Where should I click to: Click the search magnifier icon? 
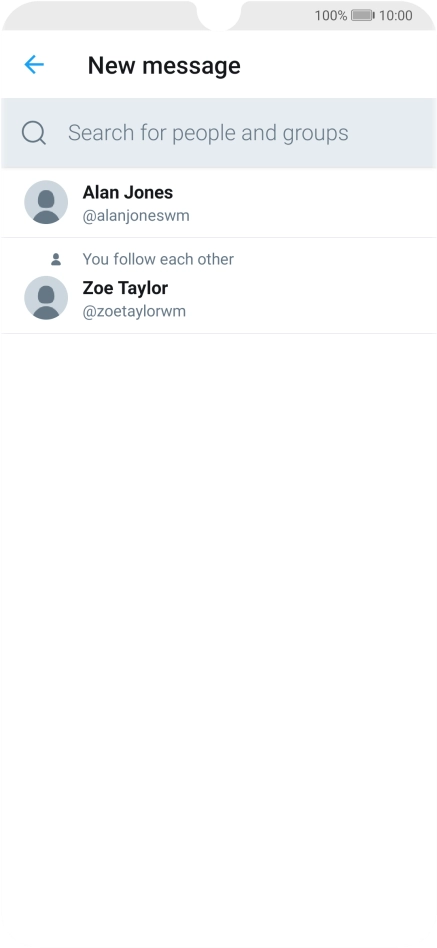point(34,132)
